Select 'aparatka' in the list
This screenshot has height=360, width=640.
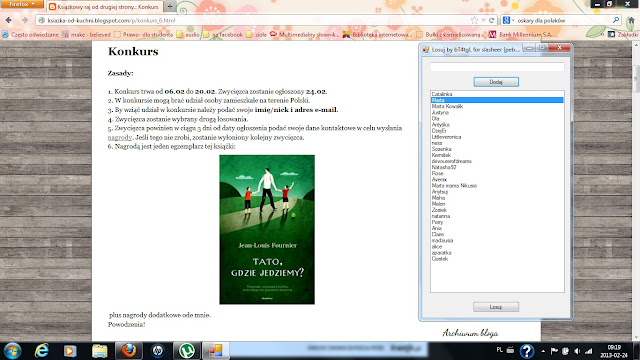pyautogui.click(x=441, y=253)
